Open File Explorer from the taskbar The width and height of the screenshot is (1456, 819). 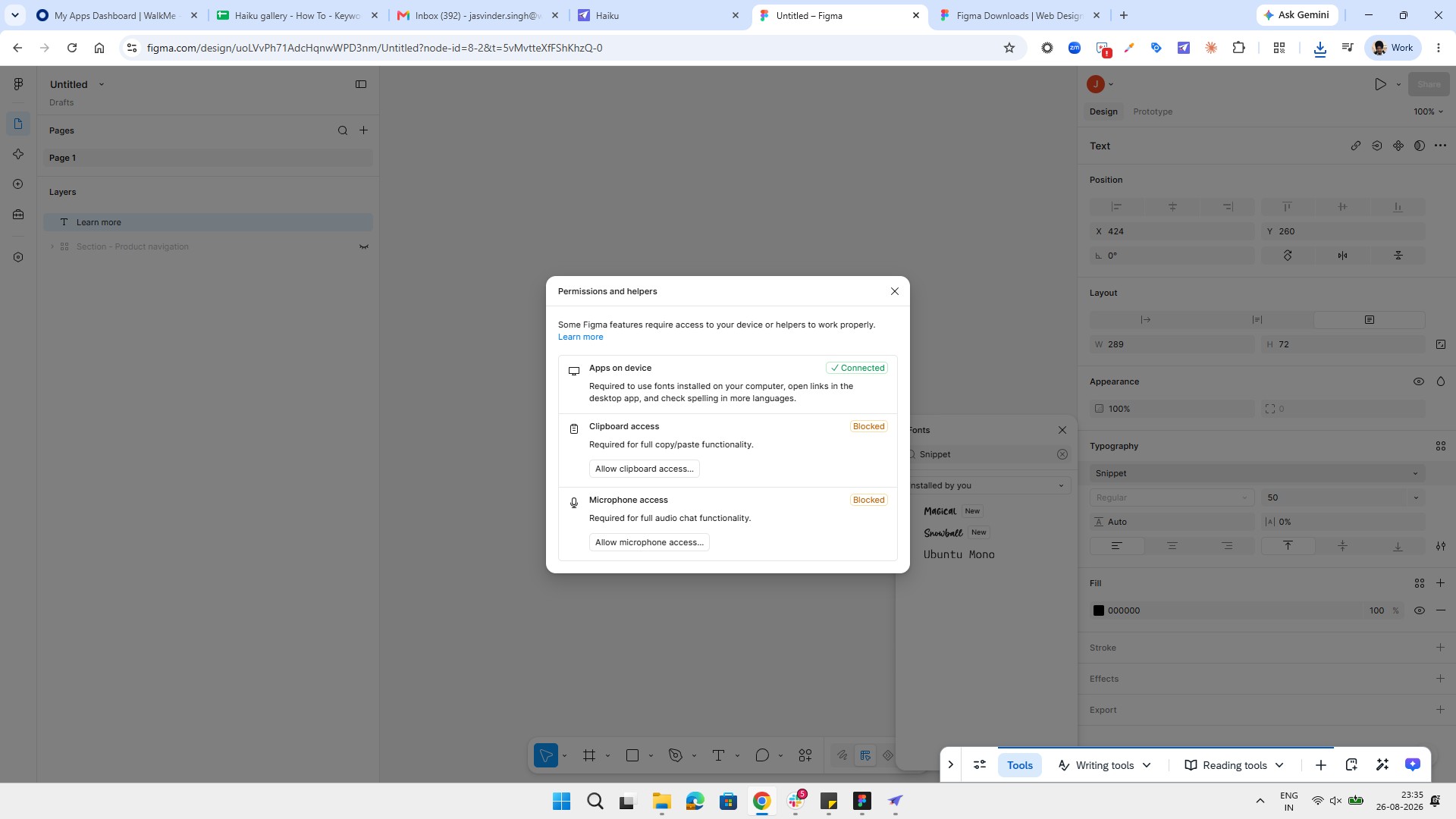pyautogui.click(x=661, y=801)
